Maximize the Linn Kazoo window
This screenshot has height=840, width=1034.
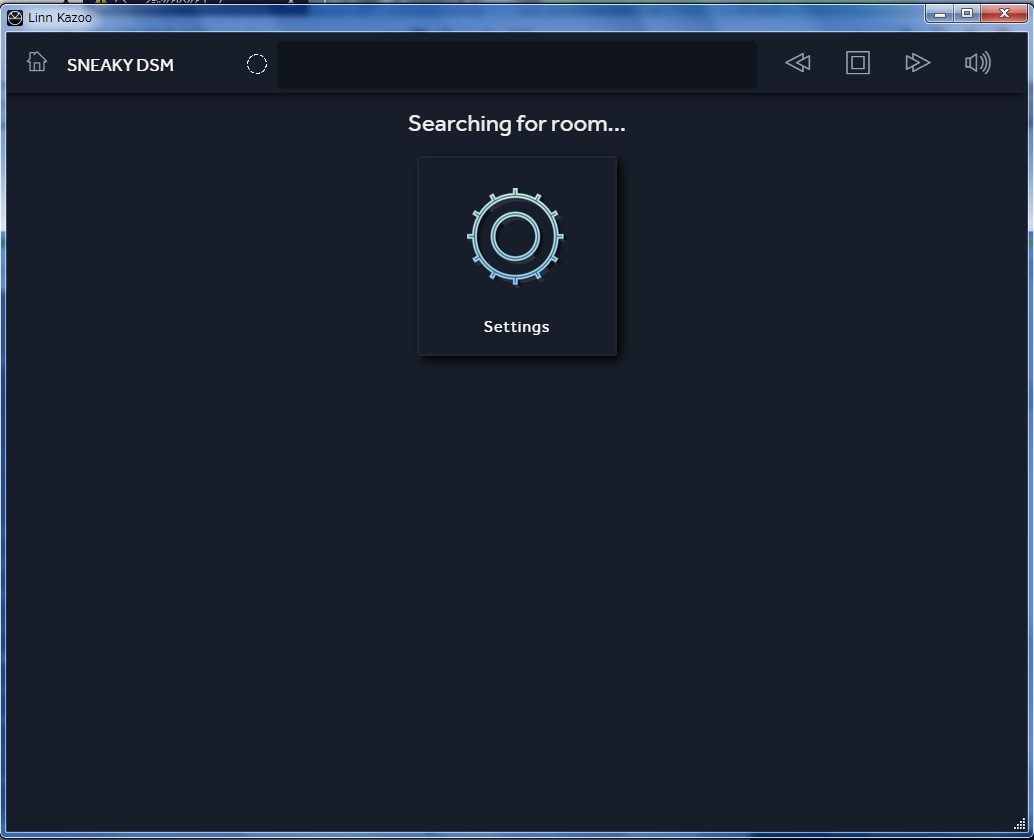(x=966, y=14)
